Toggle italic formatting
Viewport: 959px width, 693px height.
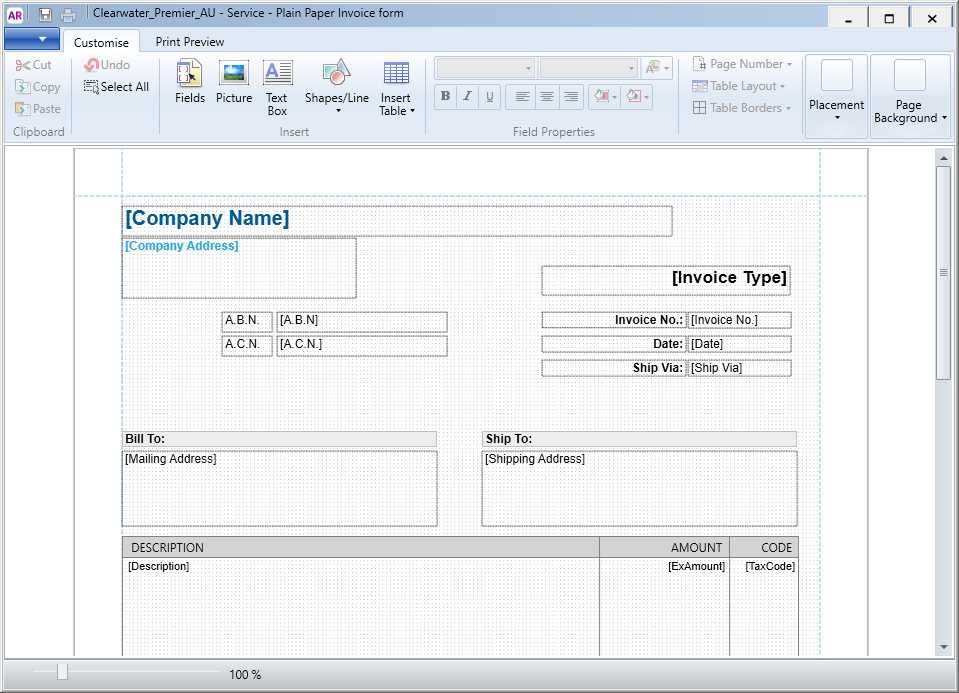(467, 96)
